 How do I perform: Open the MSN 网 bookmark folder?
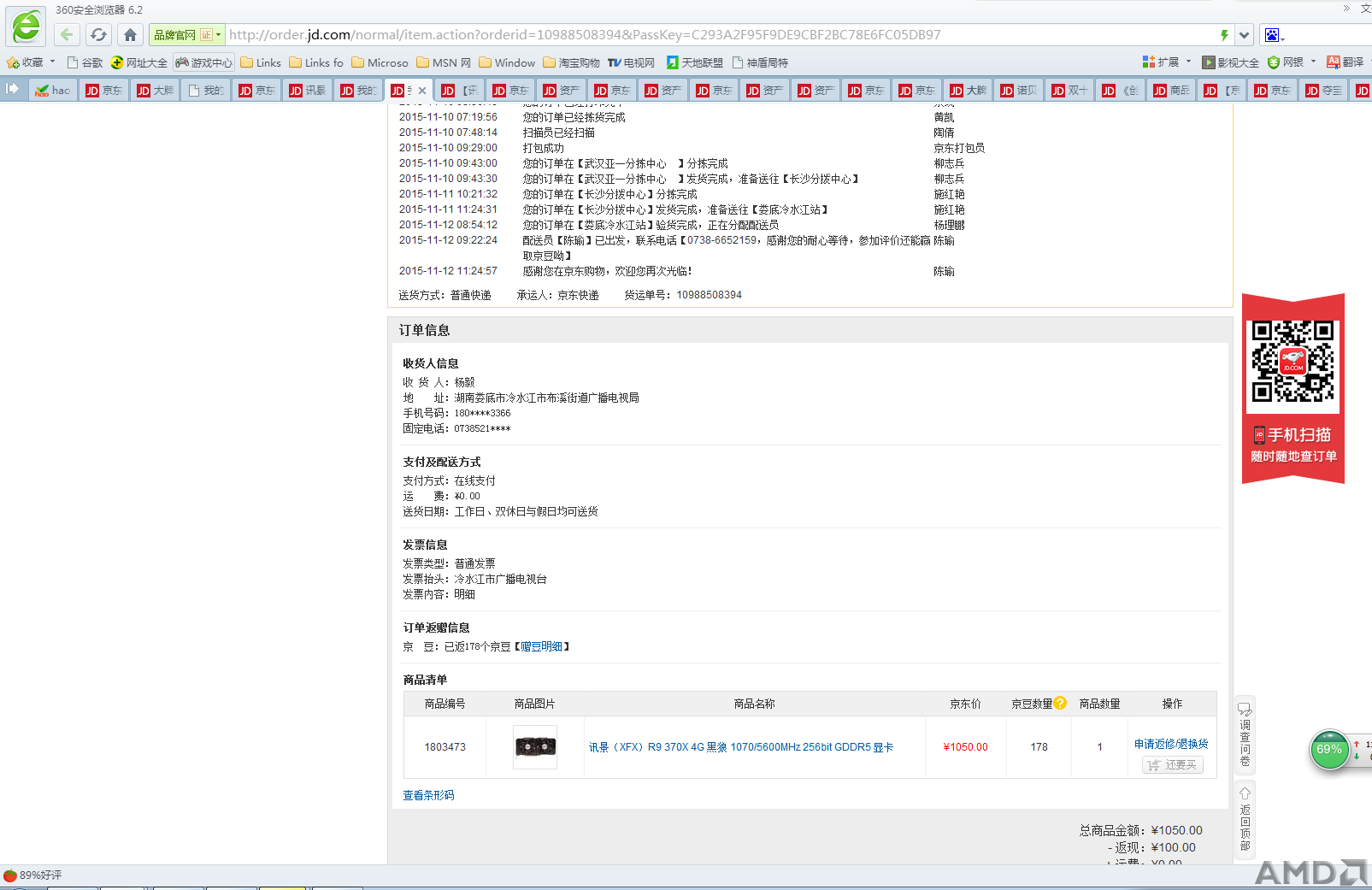click(x=444, y=62)
